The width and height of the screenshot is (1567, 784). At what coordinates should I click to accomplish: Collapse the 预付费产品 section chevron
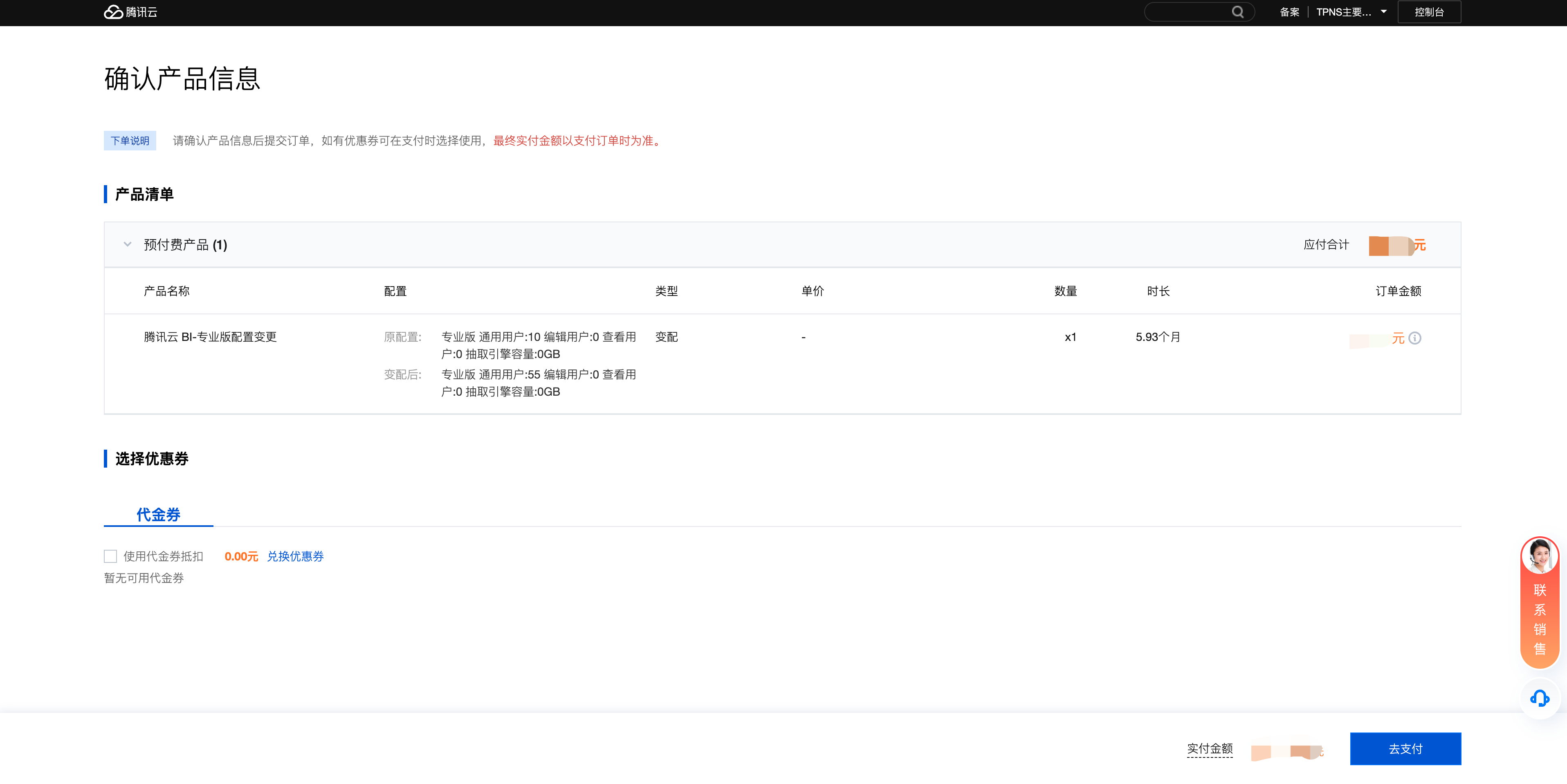(x=127, y=244)
